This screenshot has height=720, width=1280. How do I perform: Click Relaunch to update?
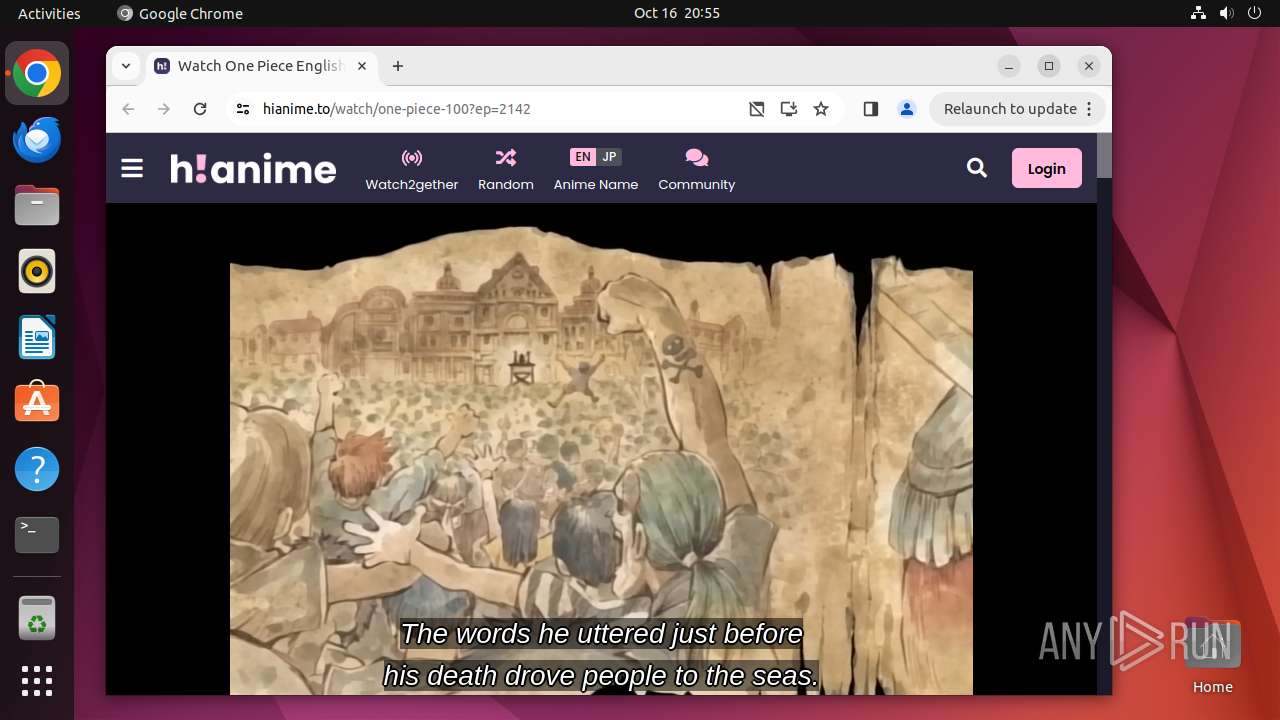(x=1010, y=109)
